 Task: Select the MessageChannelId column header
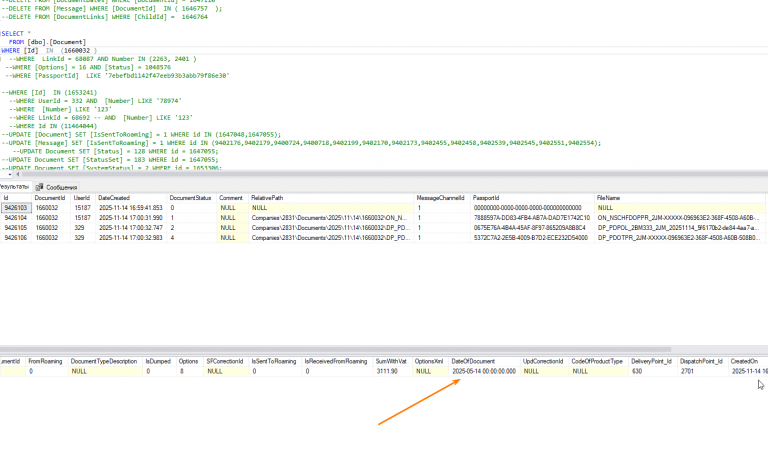pos(442,198)
